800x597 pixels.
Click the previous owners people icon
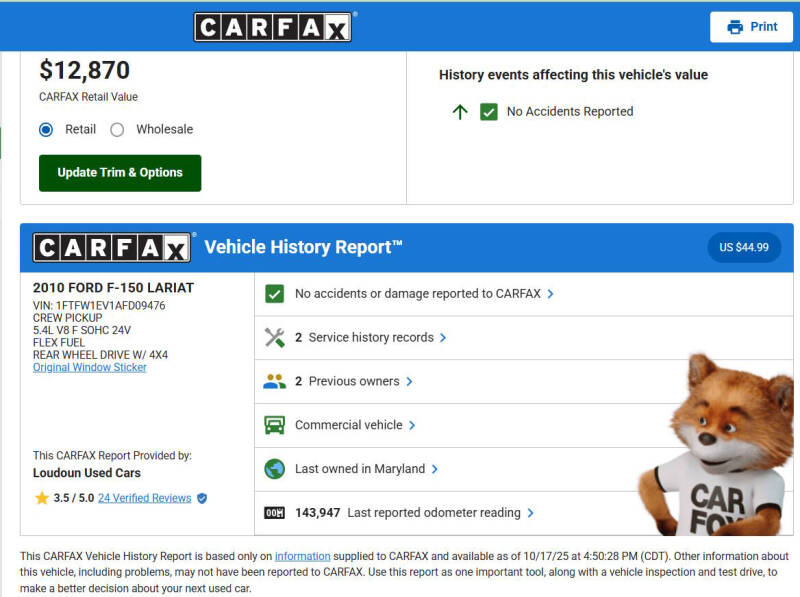point(274,381)
